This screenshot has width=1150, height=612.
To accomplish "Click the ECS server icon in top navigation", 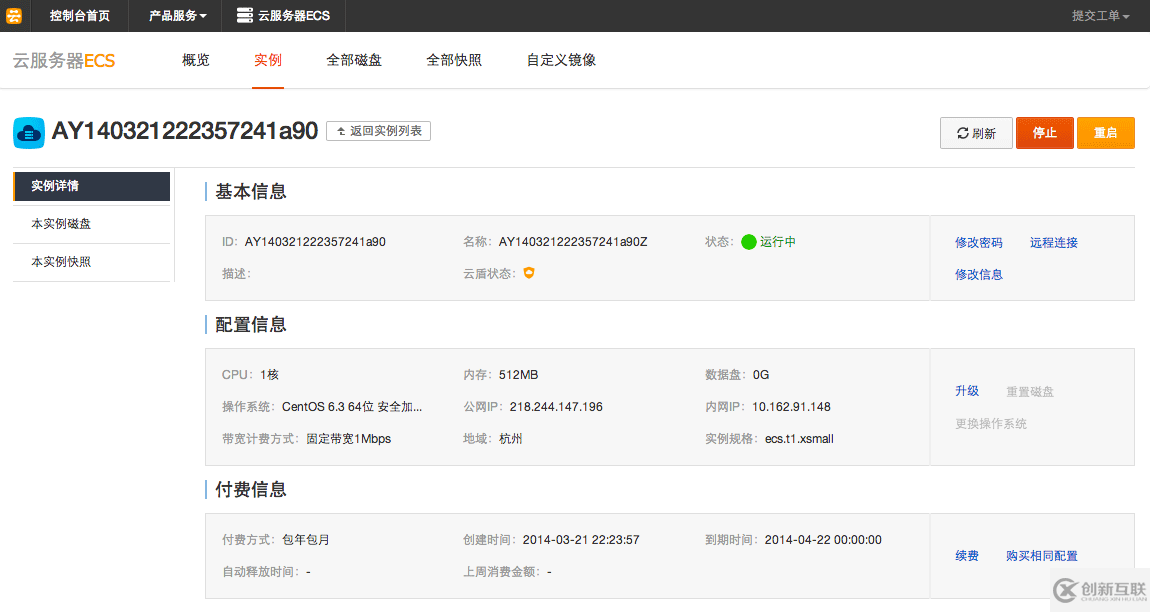I will point(244,16).
